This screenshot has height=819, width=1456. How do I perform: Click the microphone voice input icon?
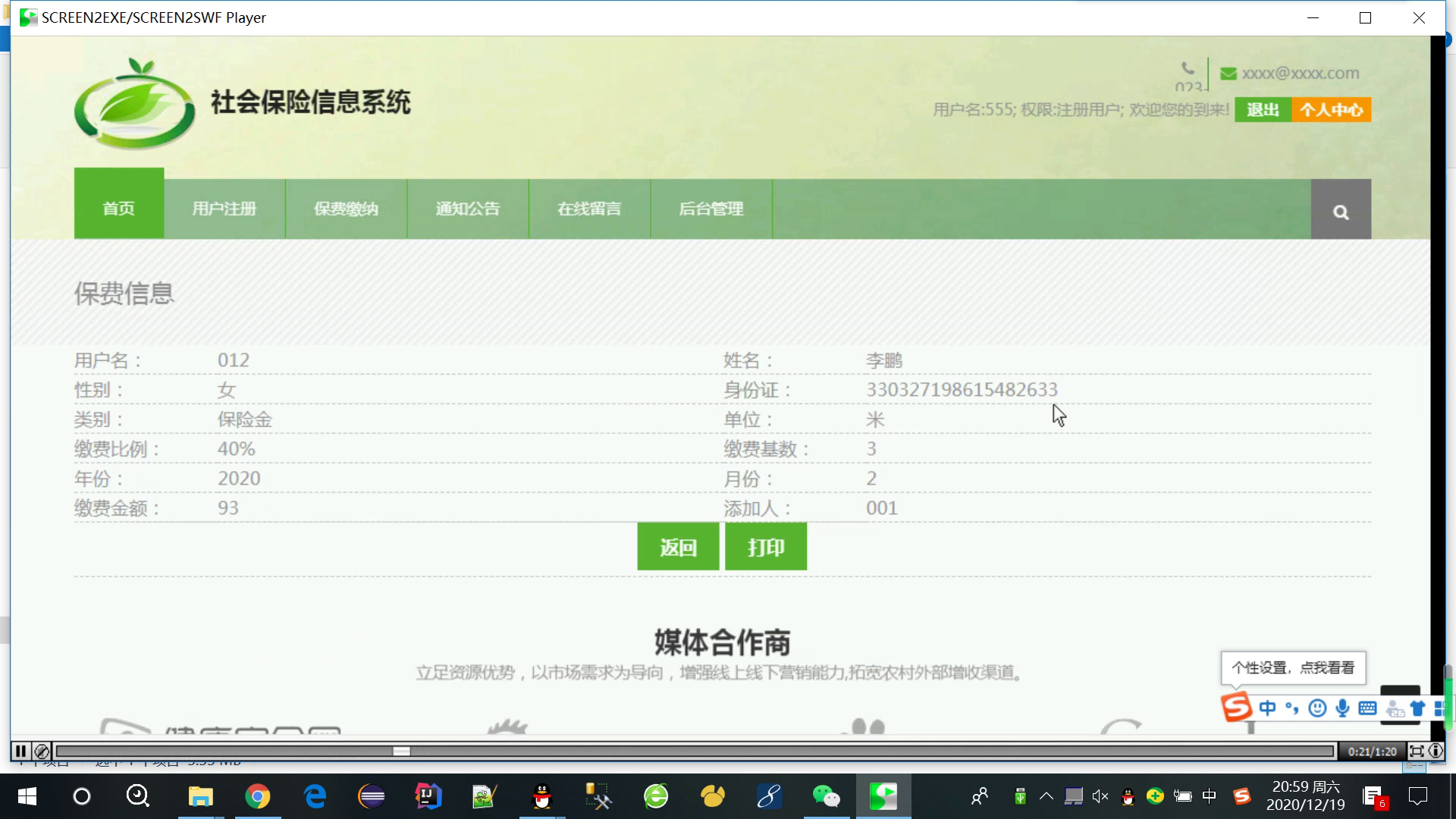pos(1342,708)
